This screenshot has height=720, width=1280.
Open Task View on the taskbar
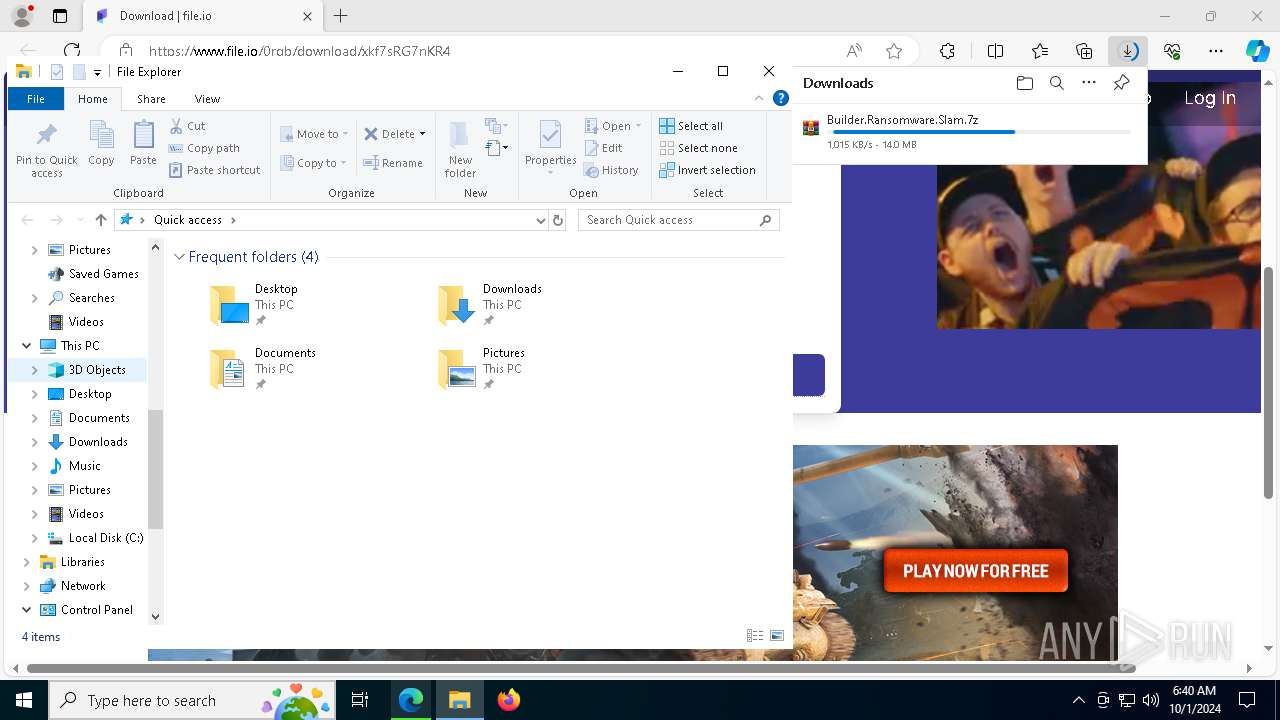coord(360,700)
